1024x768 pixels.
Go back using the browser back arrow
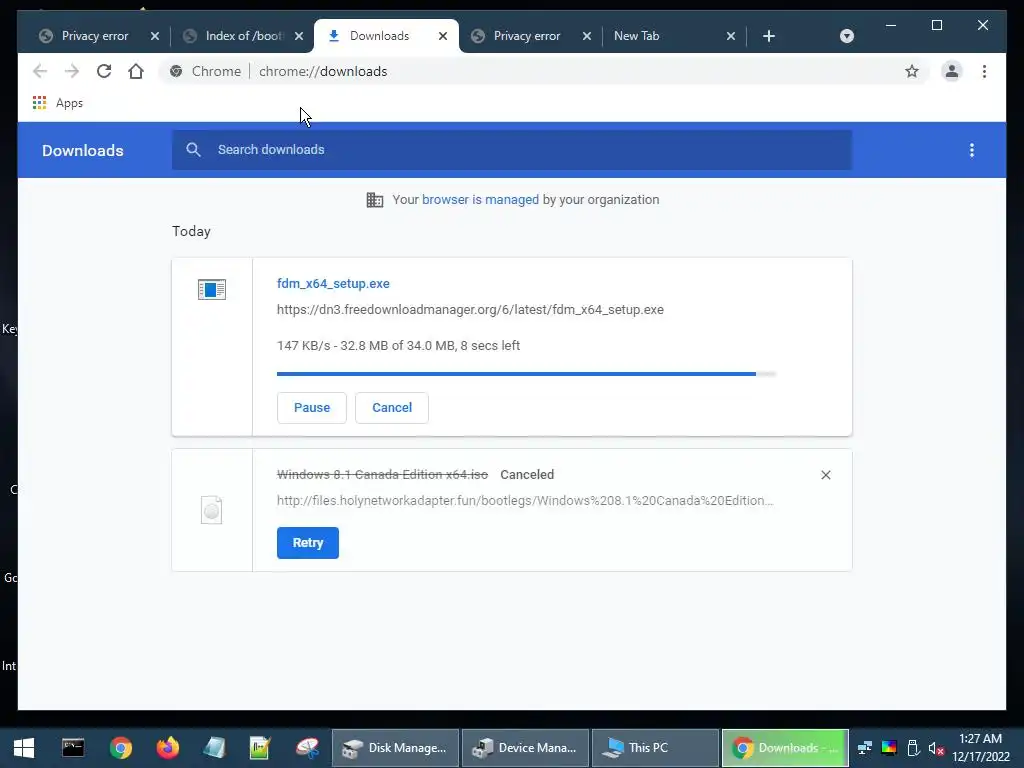[x=40, y=71]
